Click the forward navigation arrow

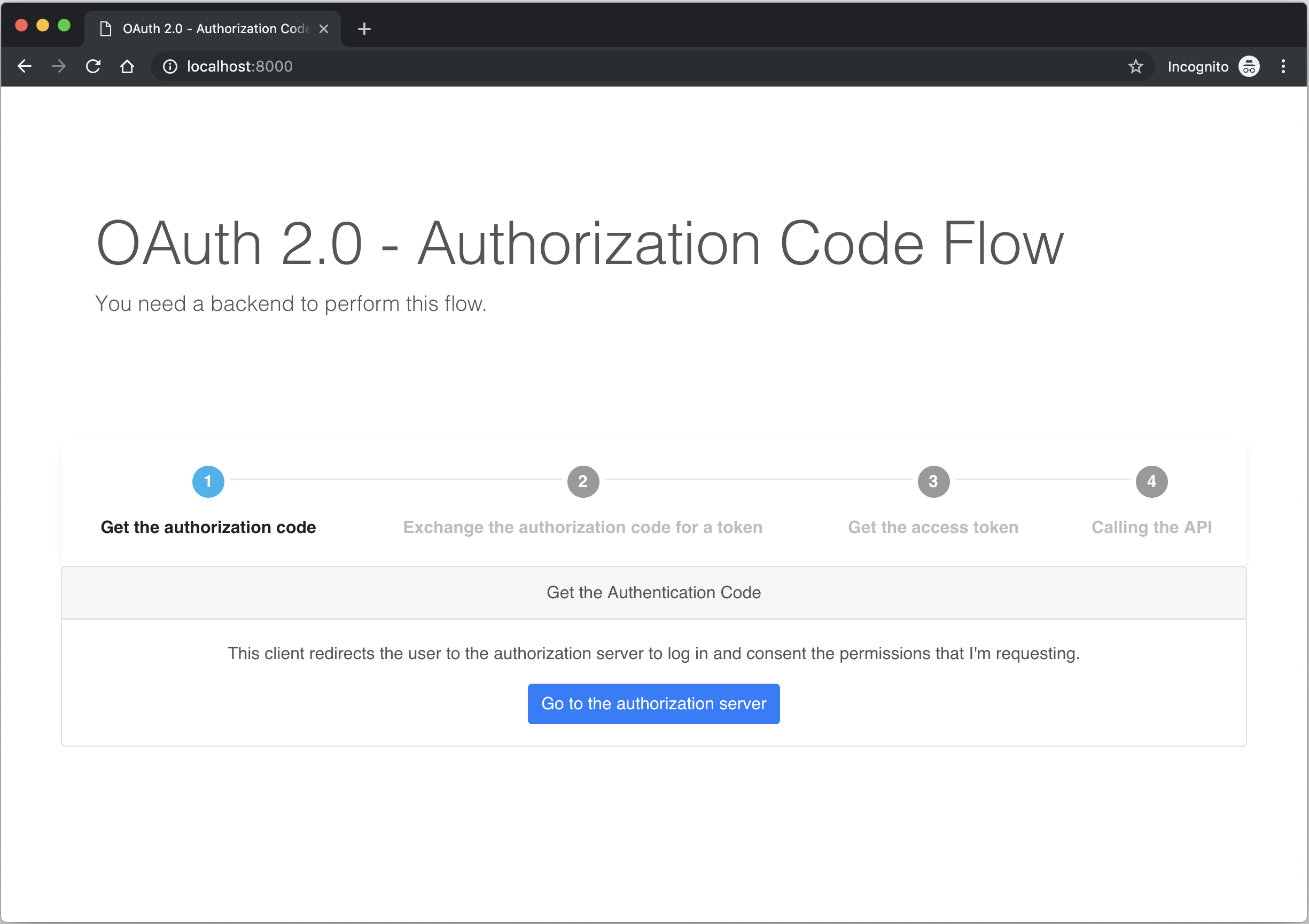coord(58,66)
